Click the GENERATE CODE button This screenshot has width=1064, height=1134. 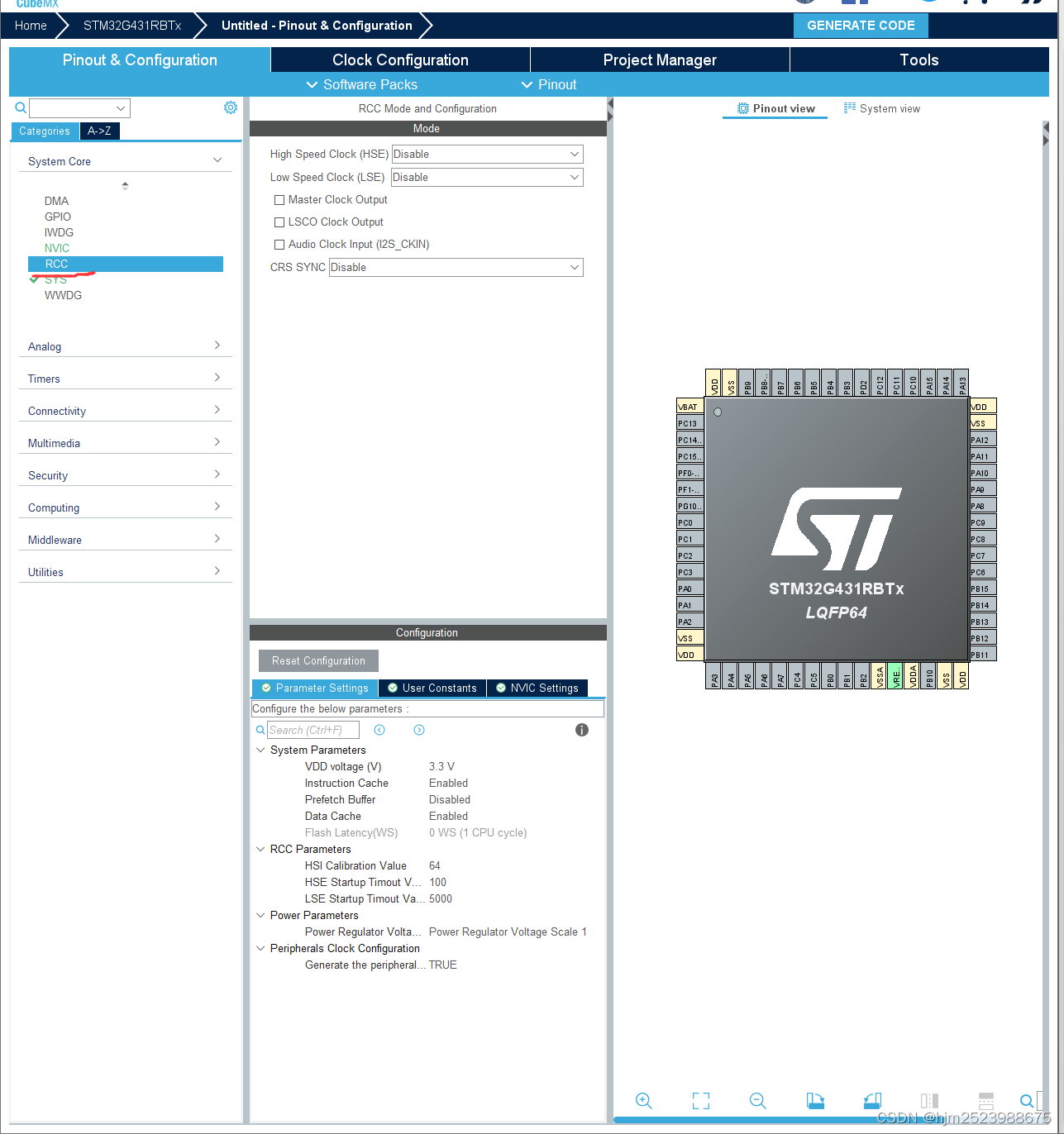(861, 25)
